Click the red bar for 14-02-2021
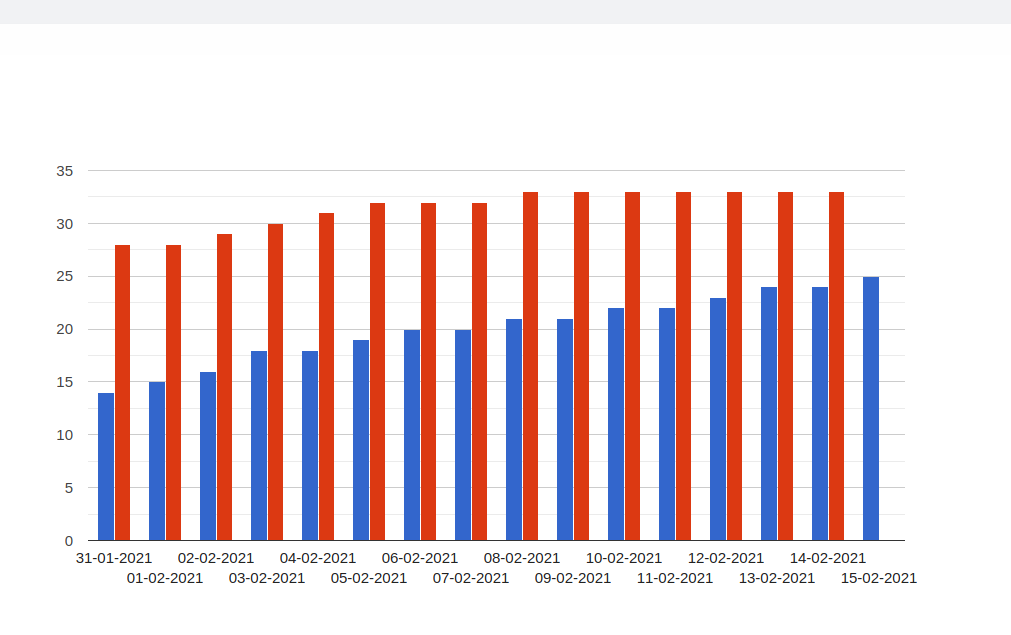 tap(837, 366)
